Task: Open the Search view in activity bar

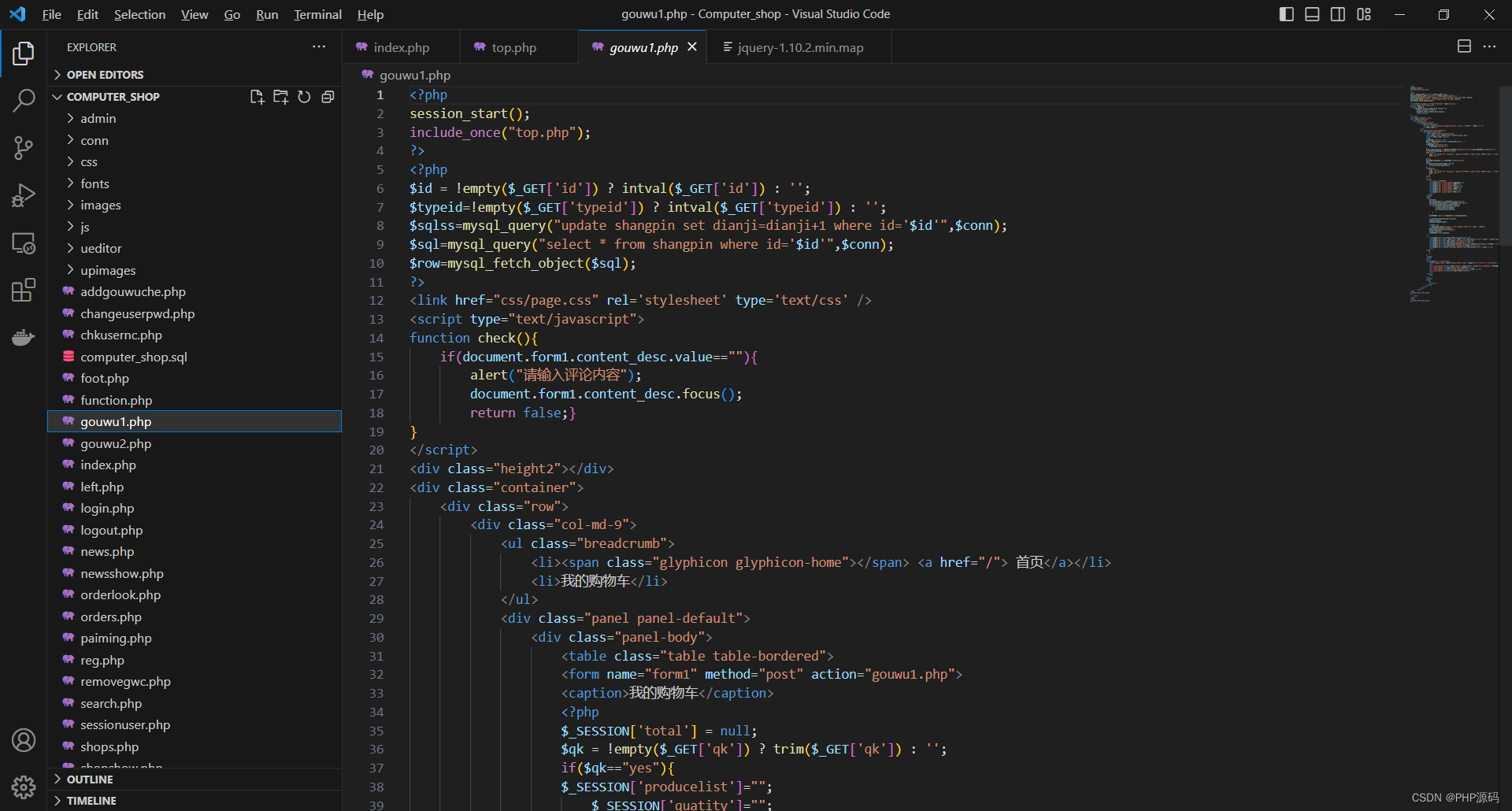Action: pyautogui.click(x=24, y=100)
